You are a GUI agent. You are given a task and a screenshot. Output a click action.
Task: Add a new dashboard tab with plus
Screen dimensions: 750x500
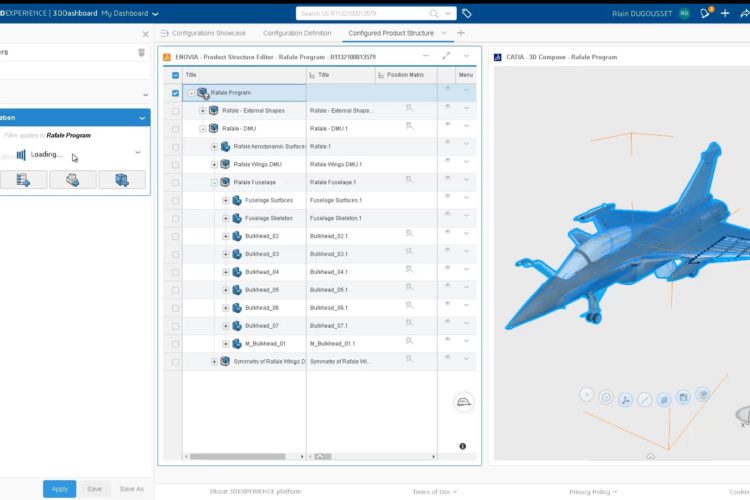[461, 33]
